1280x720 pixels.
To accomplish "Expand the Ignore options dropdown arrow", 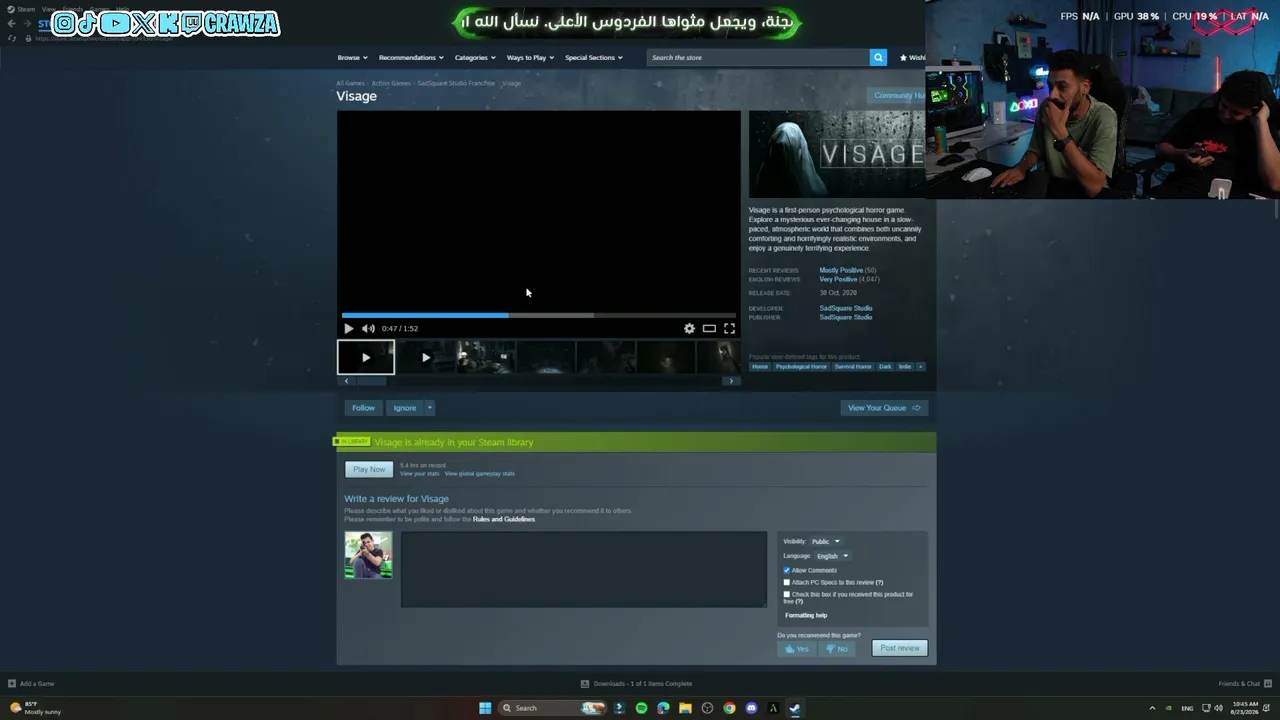I will coord(430,408).
